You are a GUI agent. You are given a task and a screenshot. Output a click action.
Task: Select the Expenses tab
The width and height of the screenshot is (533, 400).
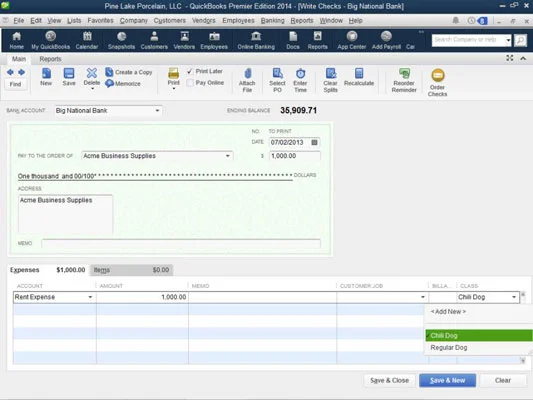48,270
